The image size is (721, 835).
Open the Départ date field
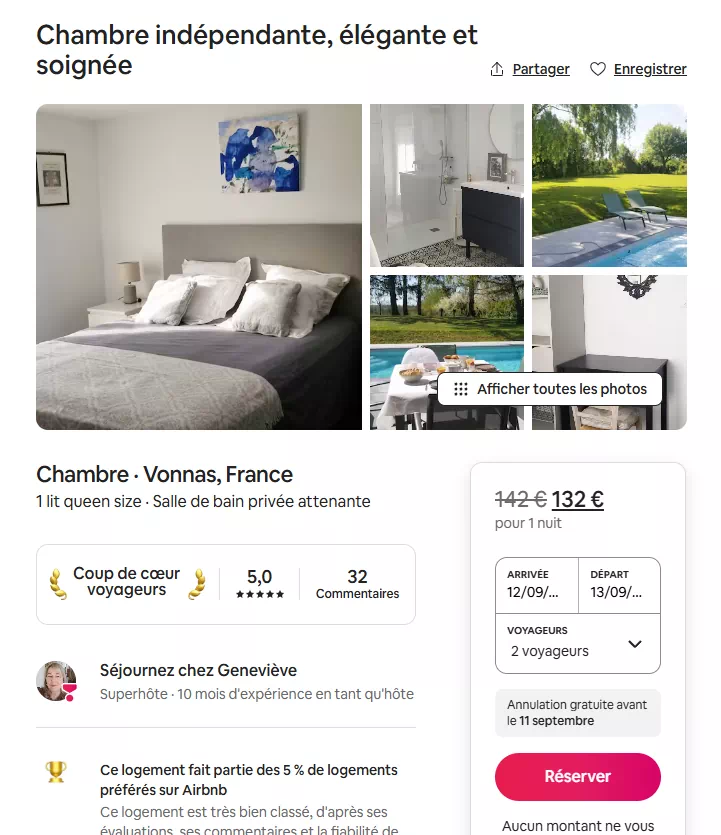click(619, 585)
